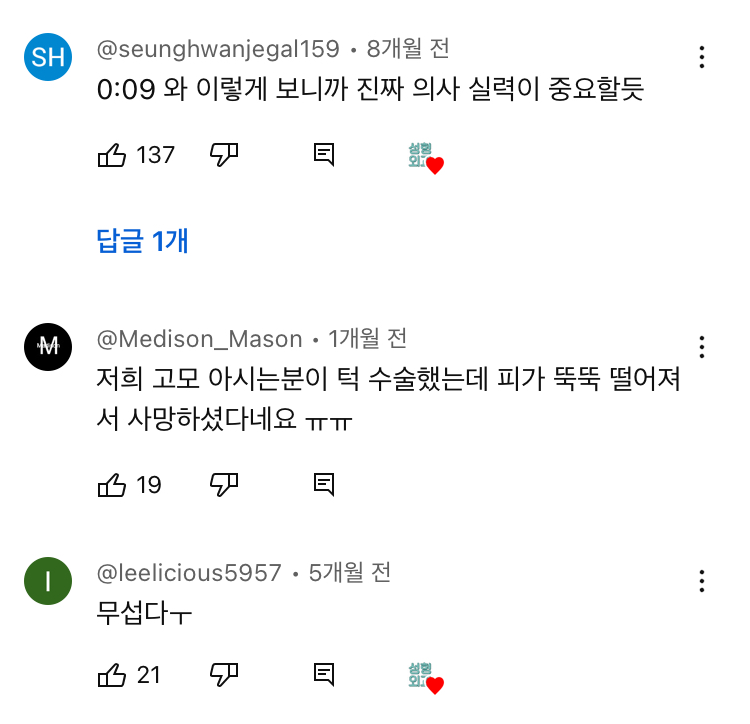This screenshot has width=750, height=724.
Task: Dislike the comment by @seunghwanjegal159
Action: tap(224, 155)
